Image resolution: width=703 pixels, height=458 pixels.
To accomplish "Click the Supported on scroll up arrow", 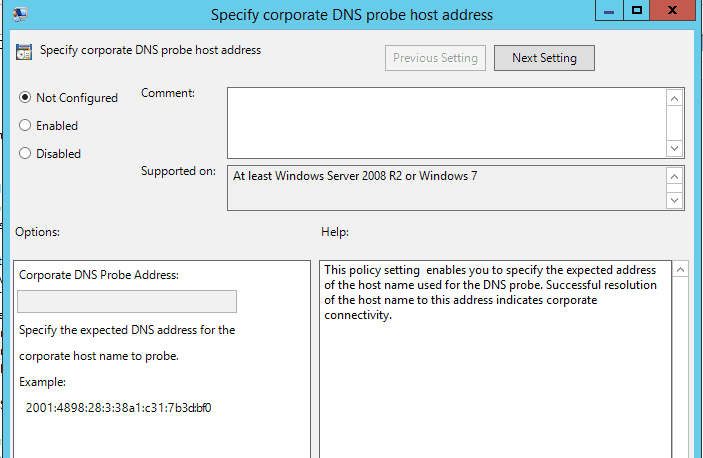I will (x=674, y=176).
